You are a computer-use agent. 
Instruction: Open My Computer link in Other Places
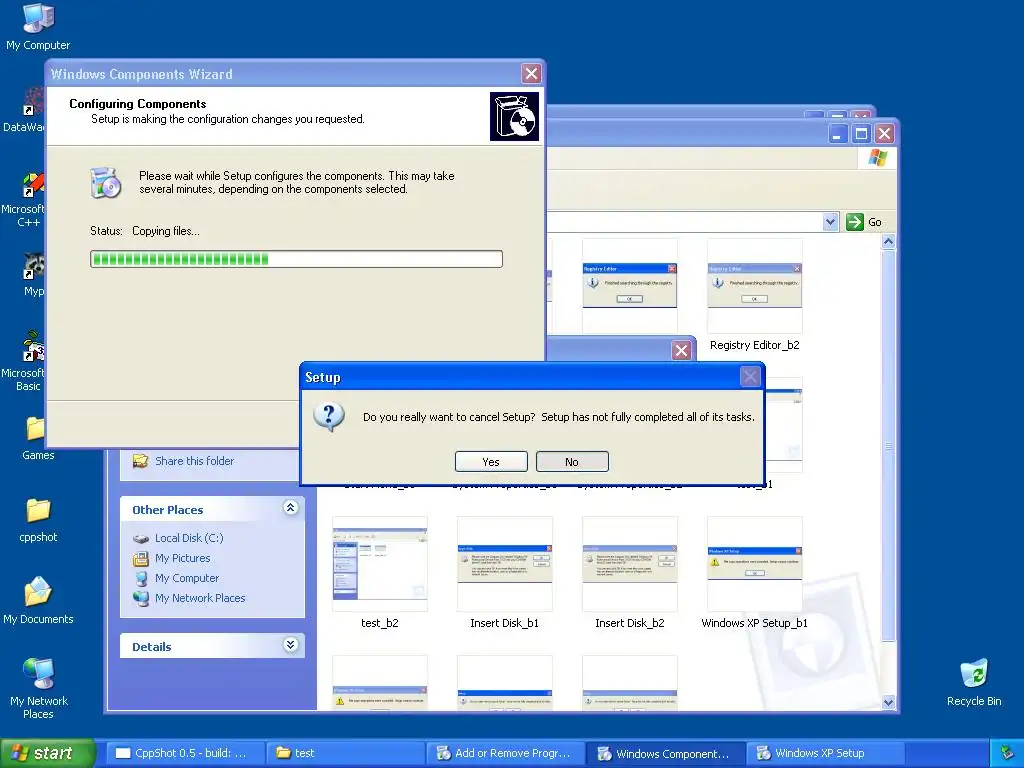click(187, 578)
